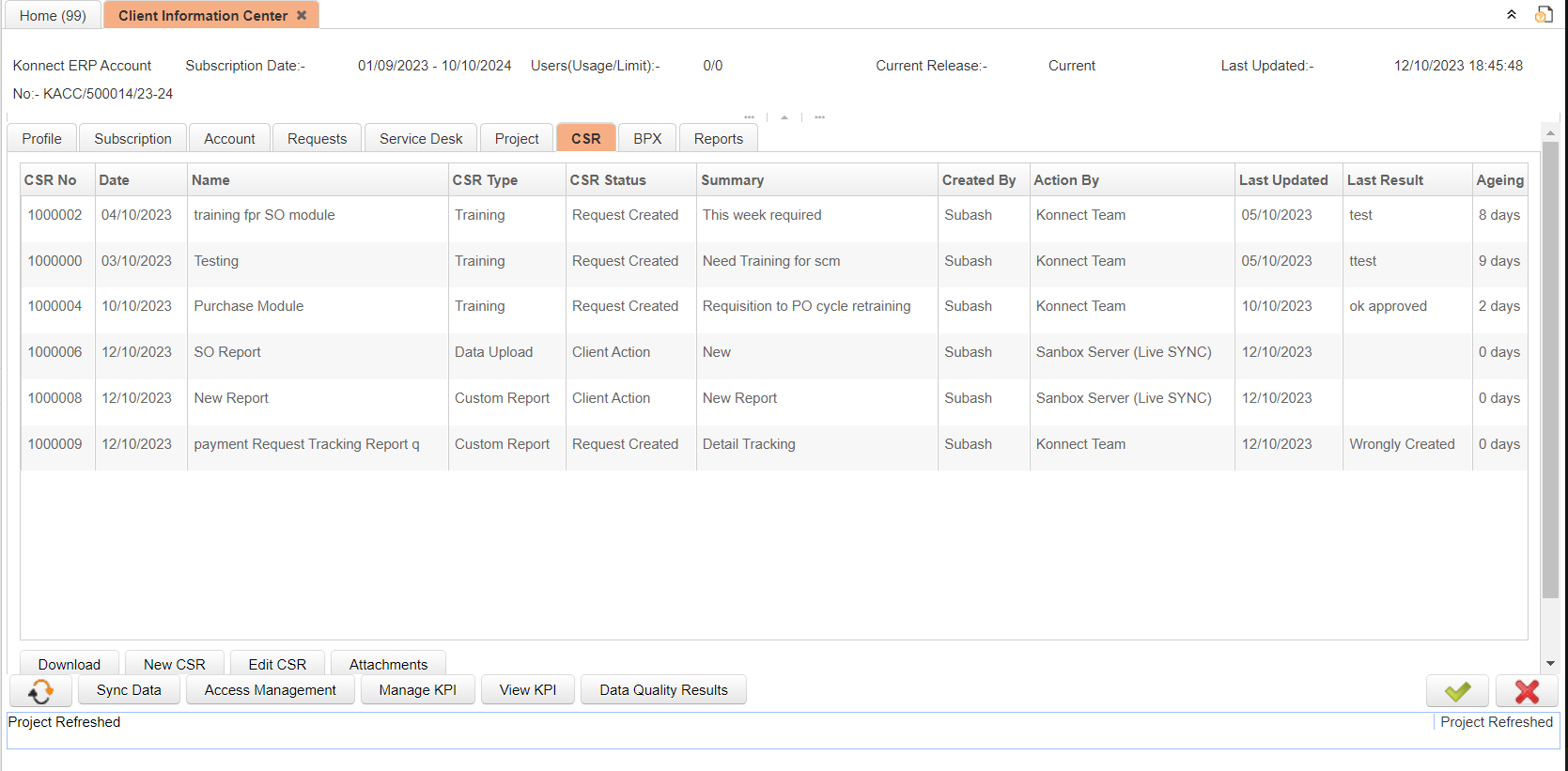Sort by the Ageing column header
Screen dimensions: 1568x771
(x=1498, y=180)
